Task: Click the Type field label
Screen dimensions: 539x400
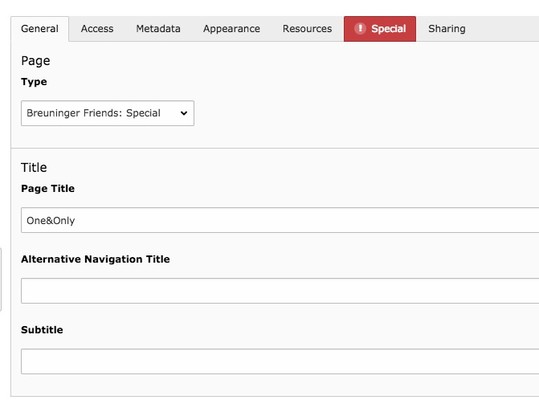Action: point(34,82)
